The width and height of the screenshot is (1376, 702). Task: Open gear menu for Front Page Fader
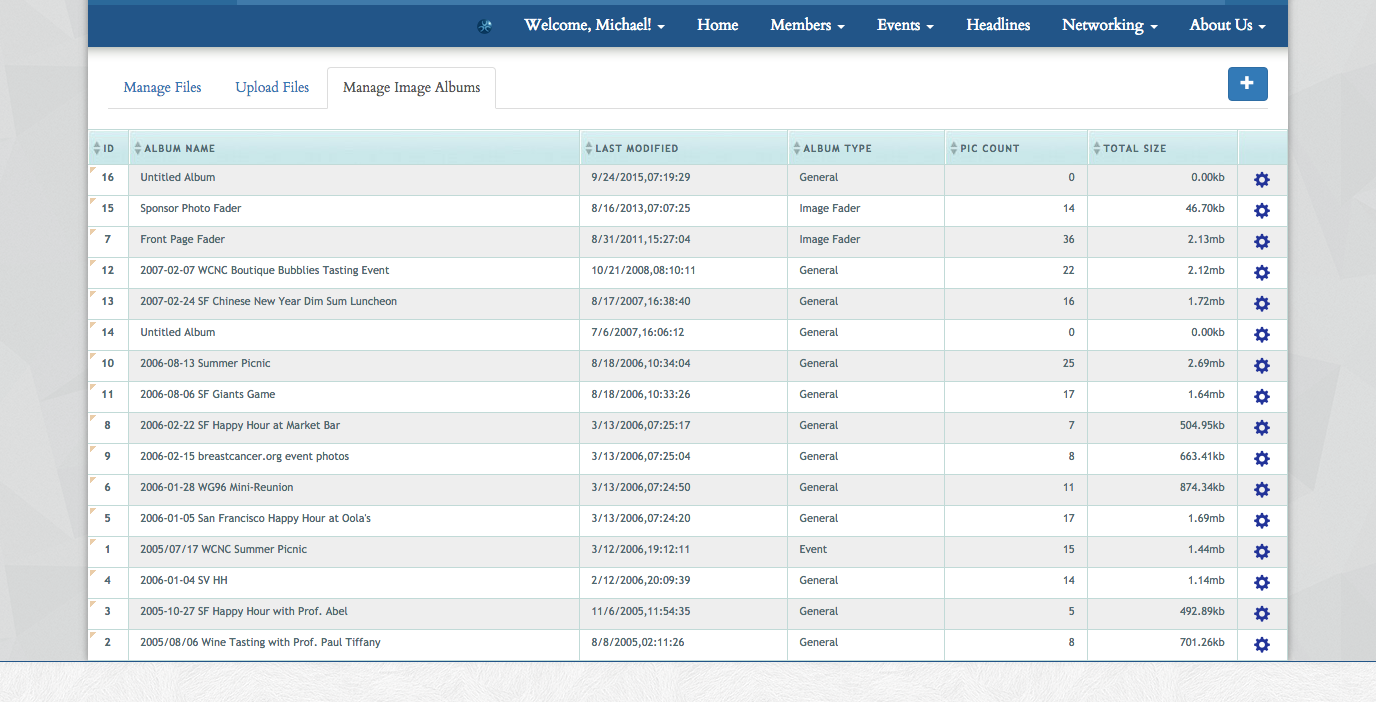point(1262,242)
